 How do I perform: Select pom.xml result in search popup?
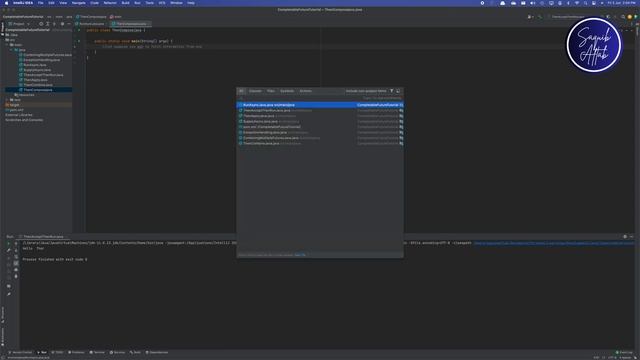320,127
